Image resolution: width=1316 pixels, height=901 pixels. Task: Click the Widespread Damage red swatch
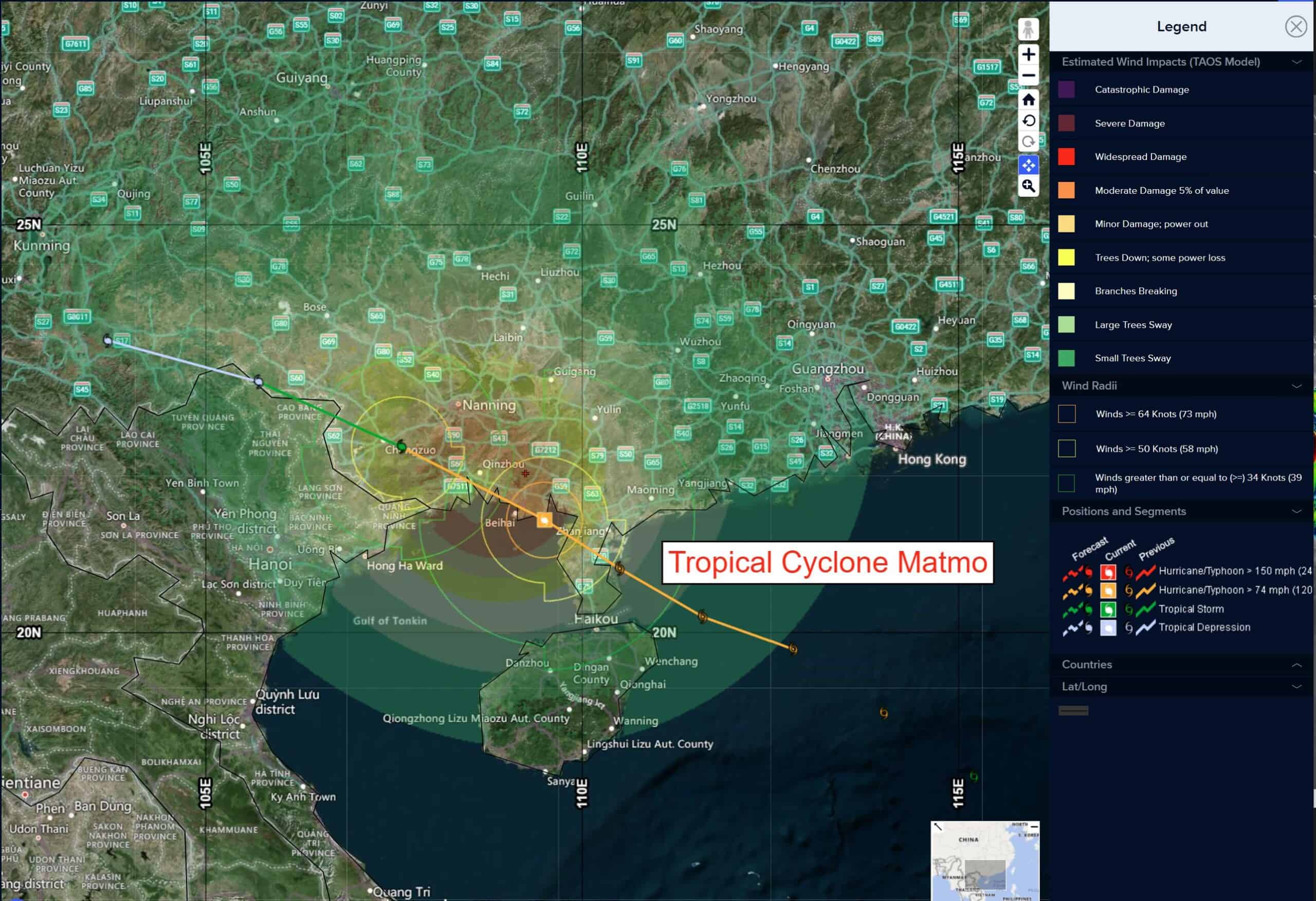[x=1066, y=157]
